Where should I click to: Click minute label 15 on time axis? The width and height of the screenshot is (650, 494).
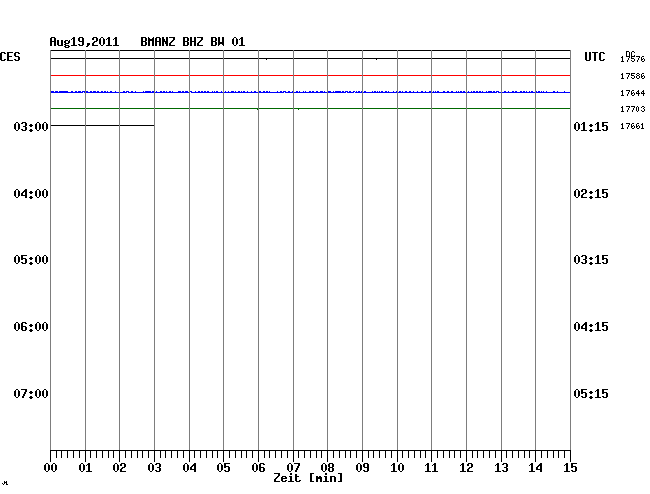pyautogui.click(x=570, y=468)
